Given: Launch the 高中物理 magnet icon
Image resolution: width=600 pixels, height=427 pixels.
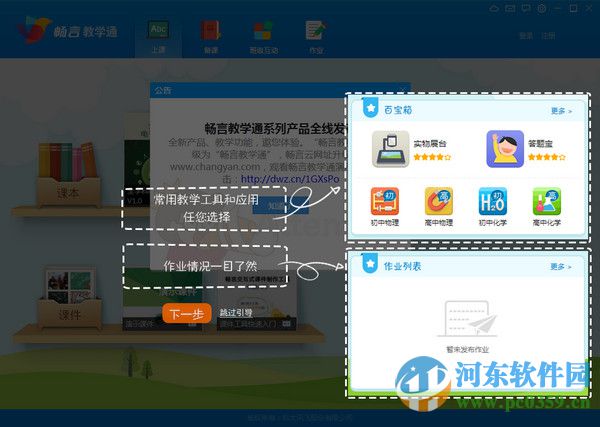Looking at the screenshot, I should pos(439,201).
